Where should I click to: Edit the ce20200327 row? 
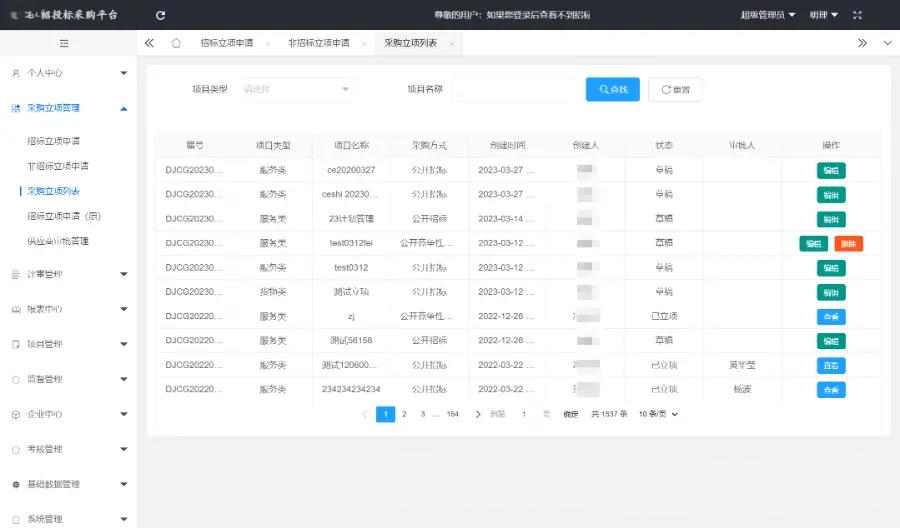click(x=831, y=170)
